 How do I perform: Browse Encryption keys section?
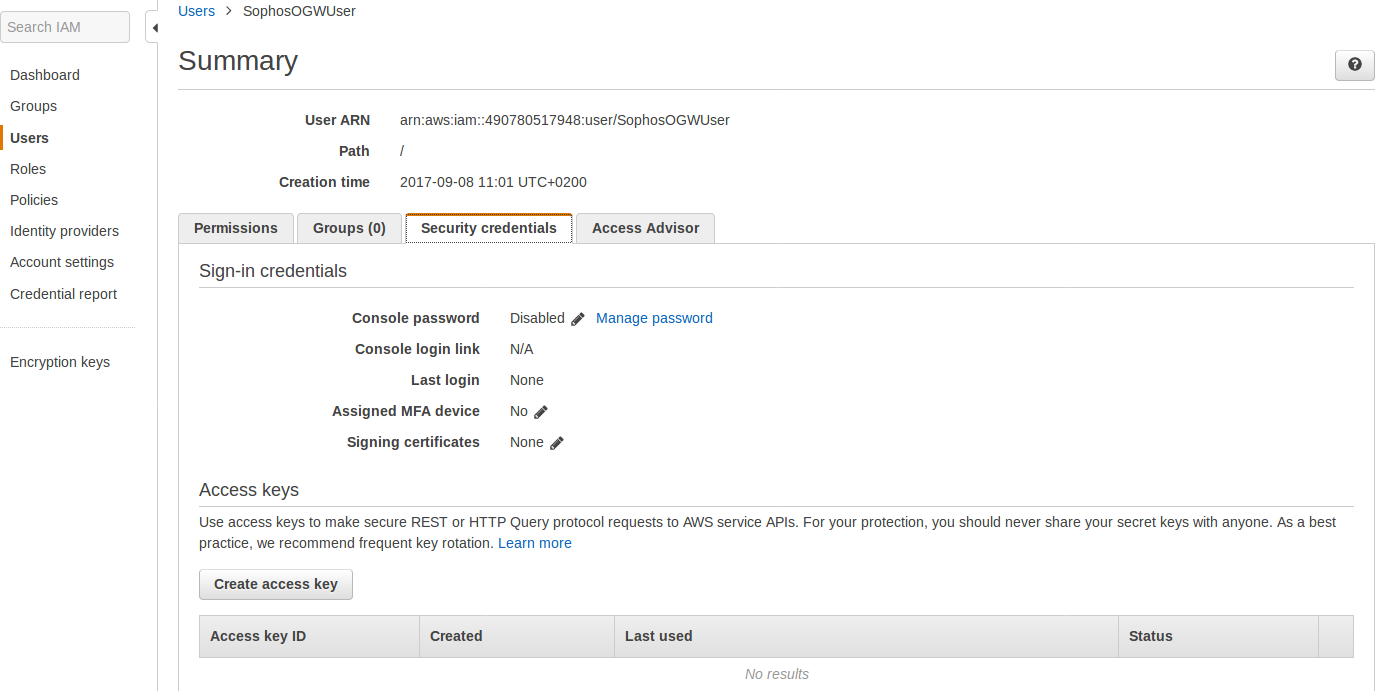(x=59, y=362)
